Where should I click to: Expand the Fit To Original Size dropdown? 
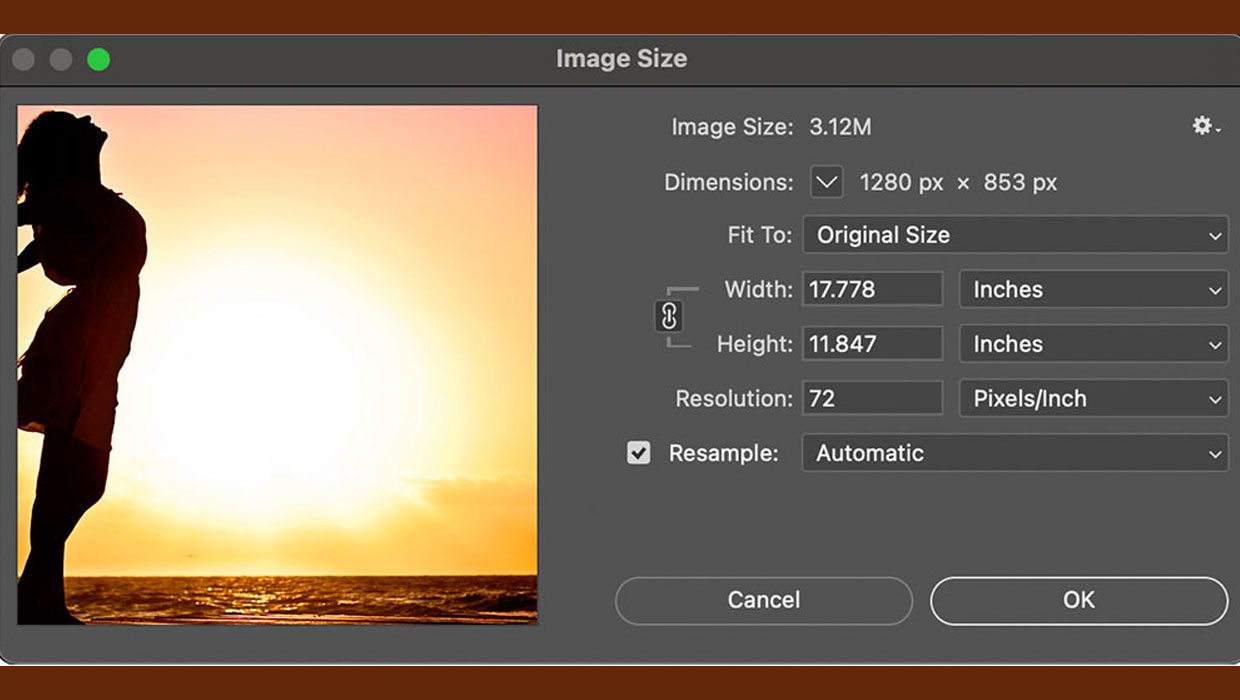1015,235
